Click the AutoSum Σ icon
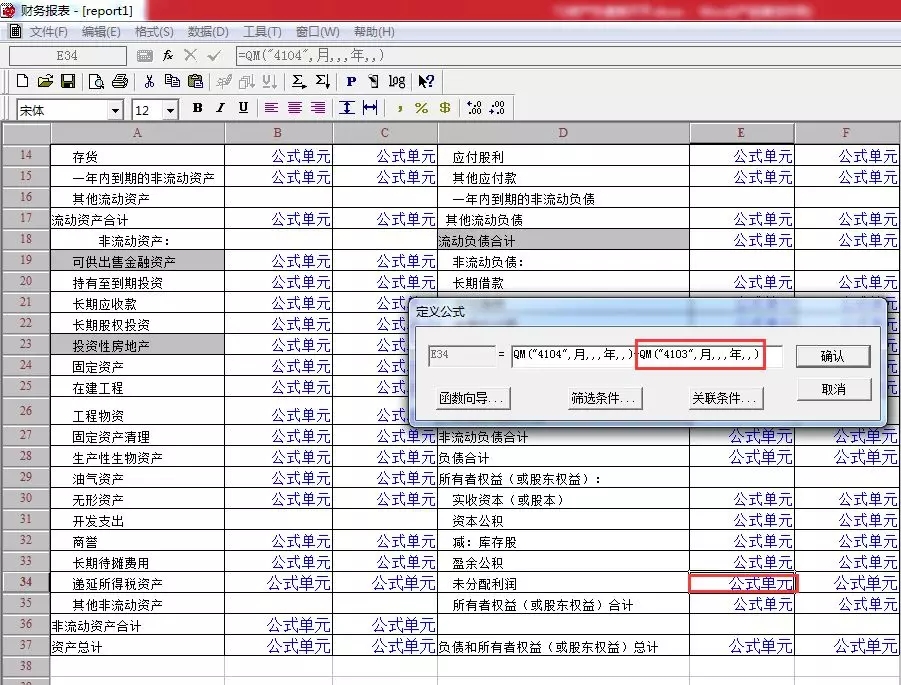The width and height of the screenshot is (901, 685). [300, 81]
